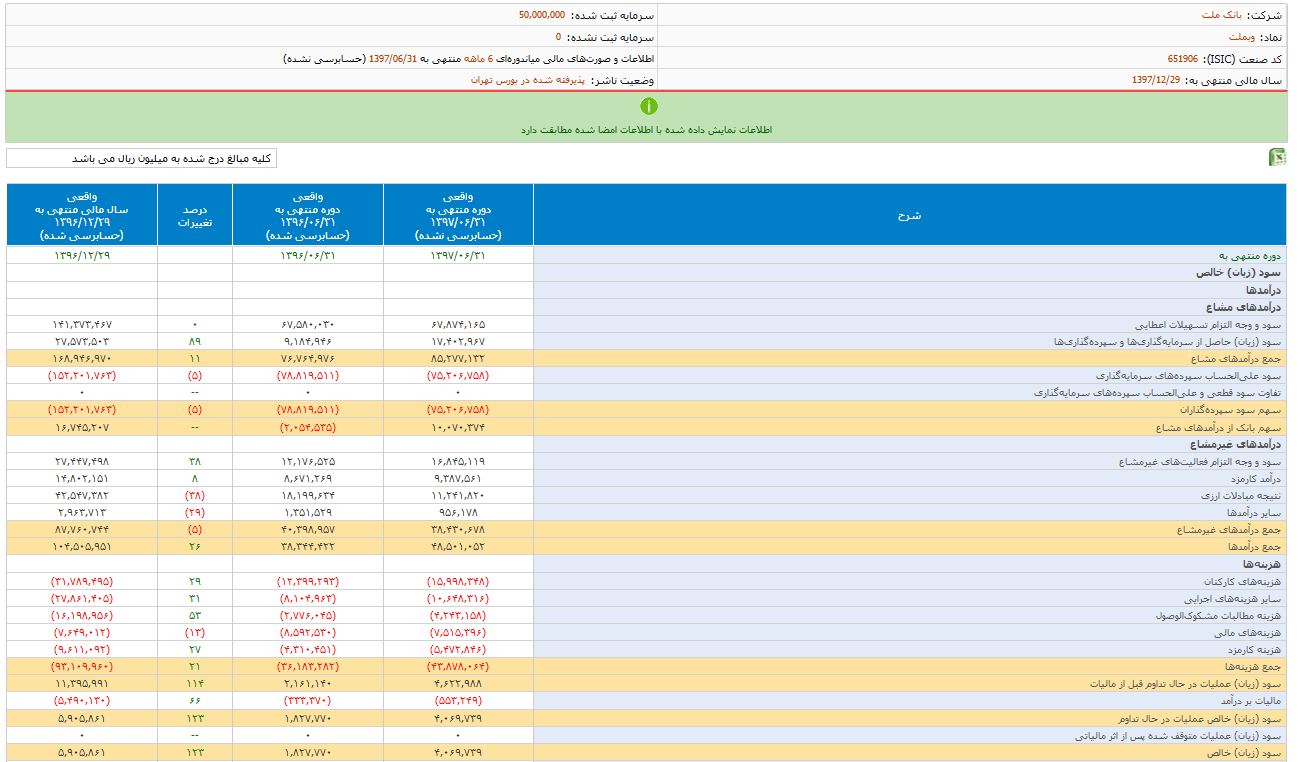Click the section heading هزینه‌ها
1305x762 pixels.
click(1262, 564)
